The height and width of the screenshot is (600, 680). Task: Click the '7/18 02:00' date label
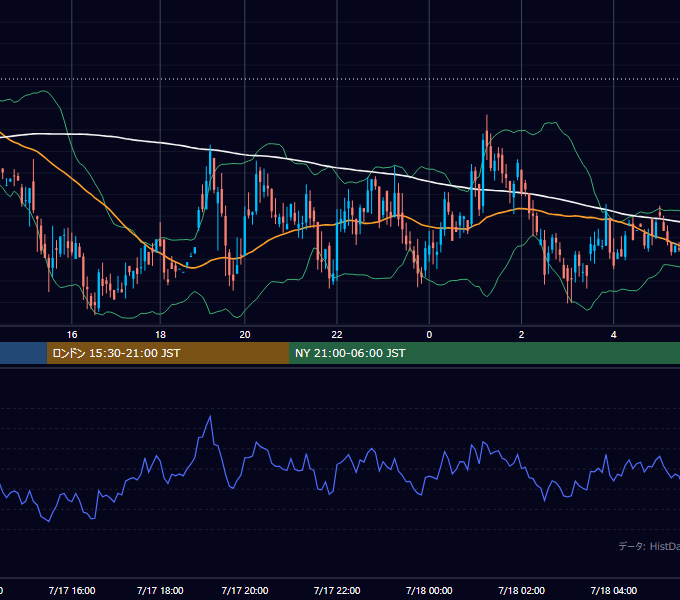[x=521, y=590]
